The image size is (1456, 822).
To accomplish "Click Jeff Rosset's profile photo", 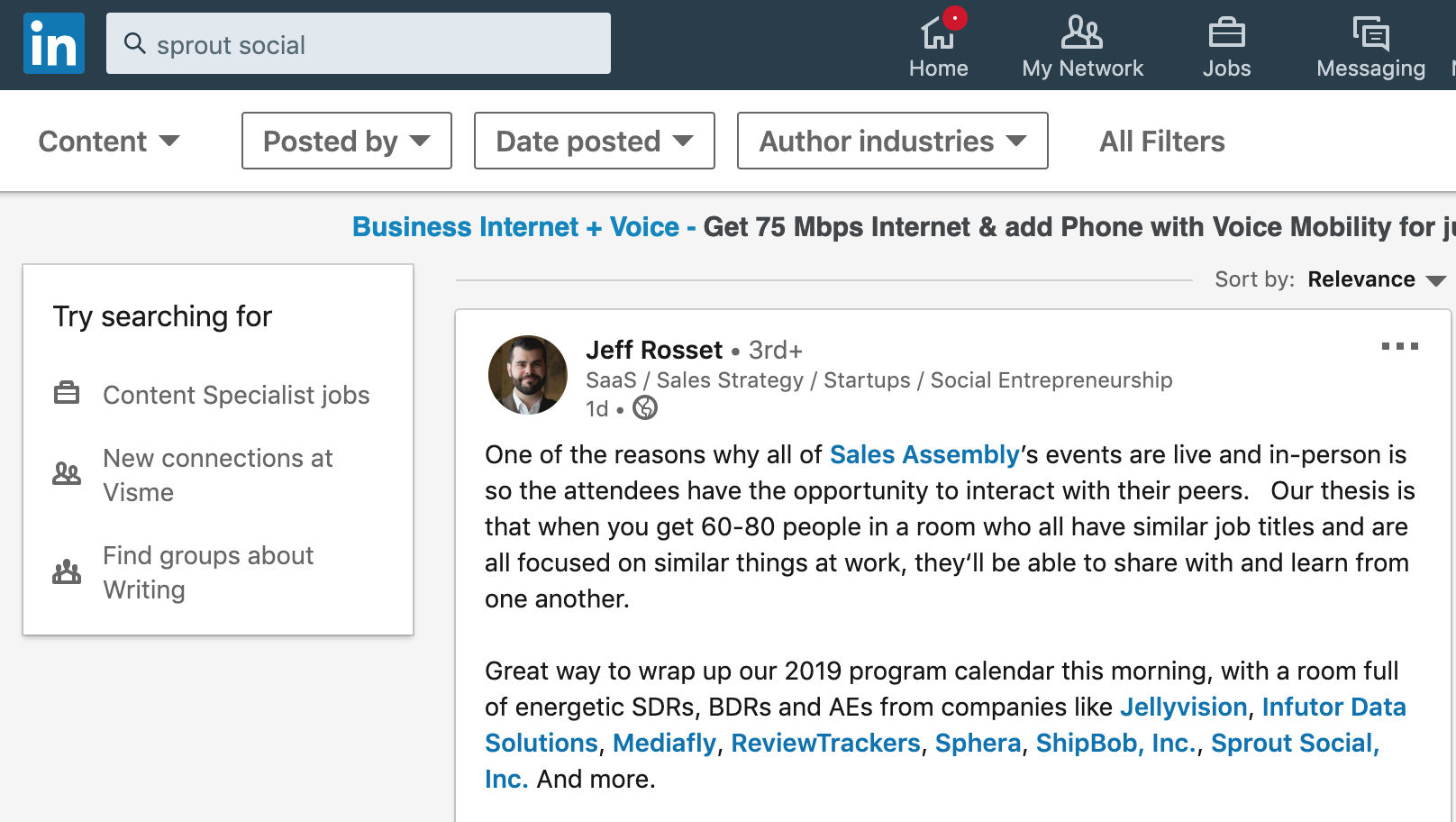I will click(x=528, y=375).
